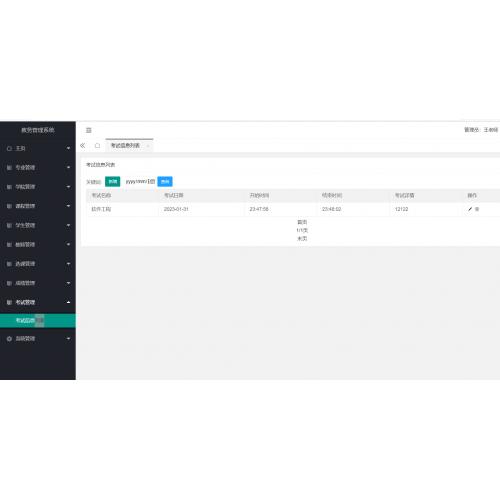
Task: Toggle the sidebar with the hamburger icon
Action: [89, 130]
